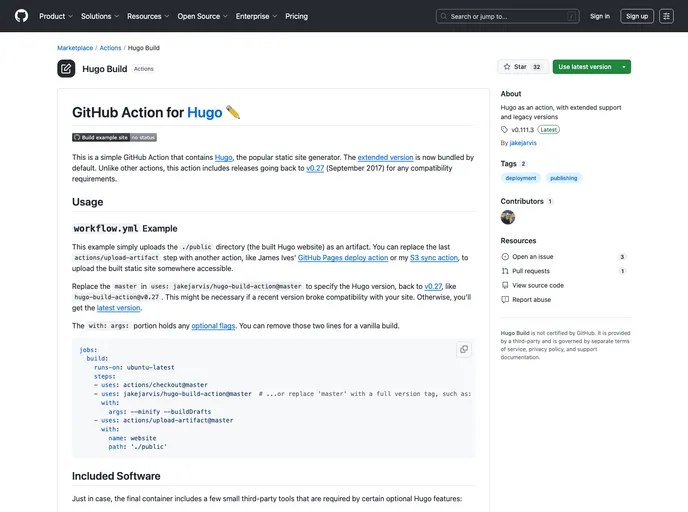Viewport: 688px width, 512px height.
Task: Click the 'name: website' code line
Action: 132,438
